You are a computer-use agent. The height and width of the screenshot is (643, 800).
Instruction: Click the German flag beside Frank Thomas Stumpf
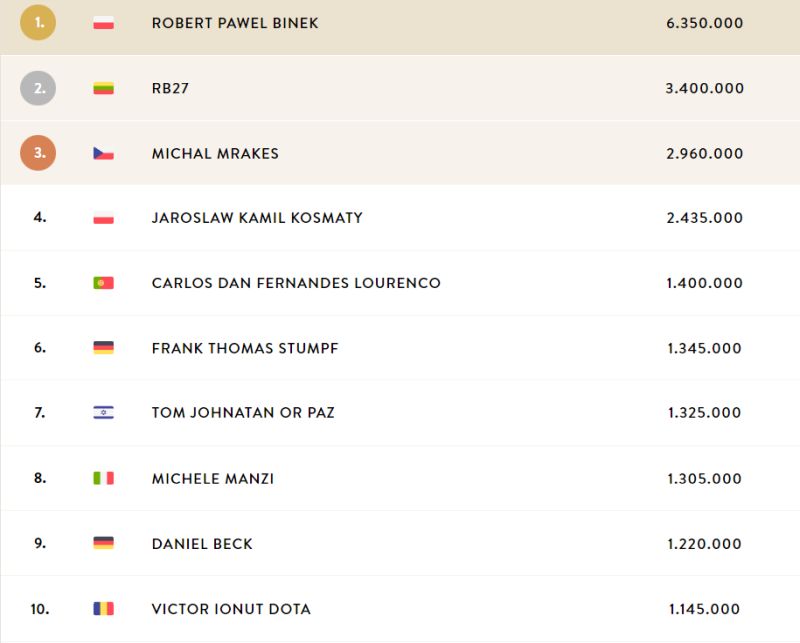pyautogui.click(x=104, y=348)
